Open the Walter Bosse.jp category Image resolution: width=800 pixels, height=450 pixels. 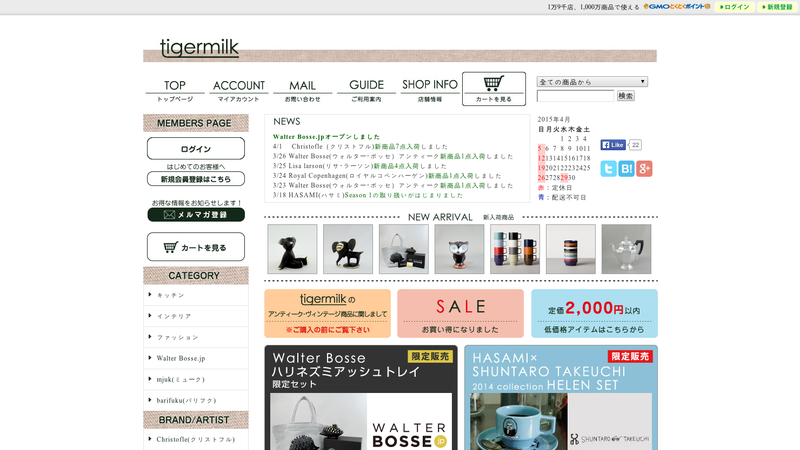181,359
